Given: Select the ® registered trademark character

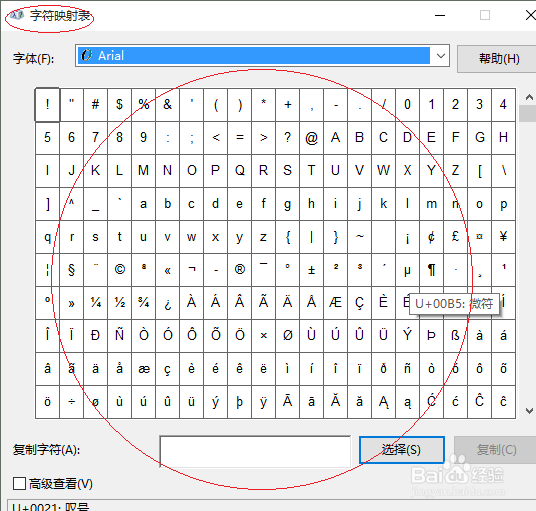Looking at the screenshot, I should point(240,270).
